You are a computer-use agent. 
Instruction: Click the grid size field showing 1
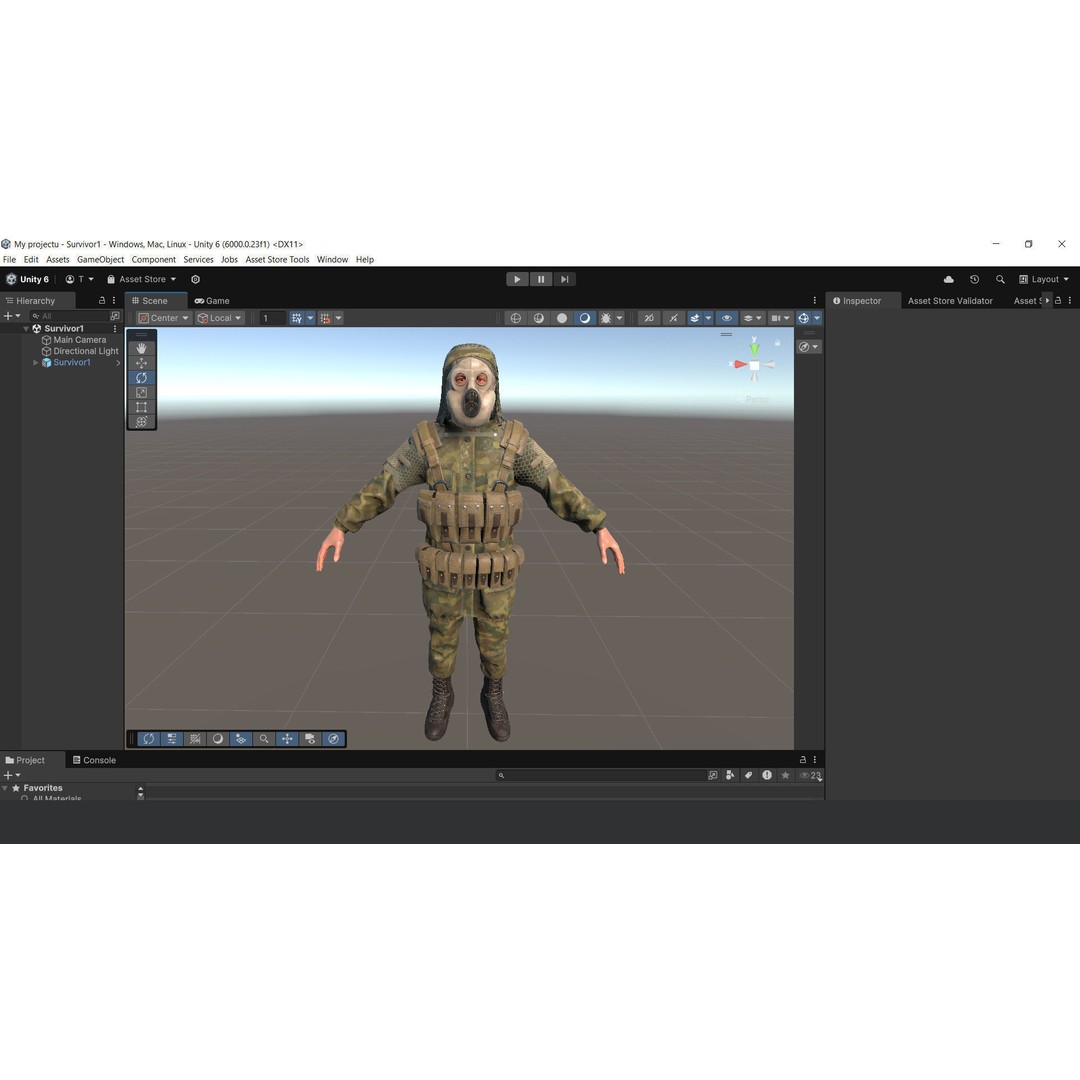coord(273,318)
